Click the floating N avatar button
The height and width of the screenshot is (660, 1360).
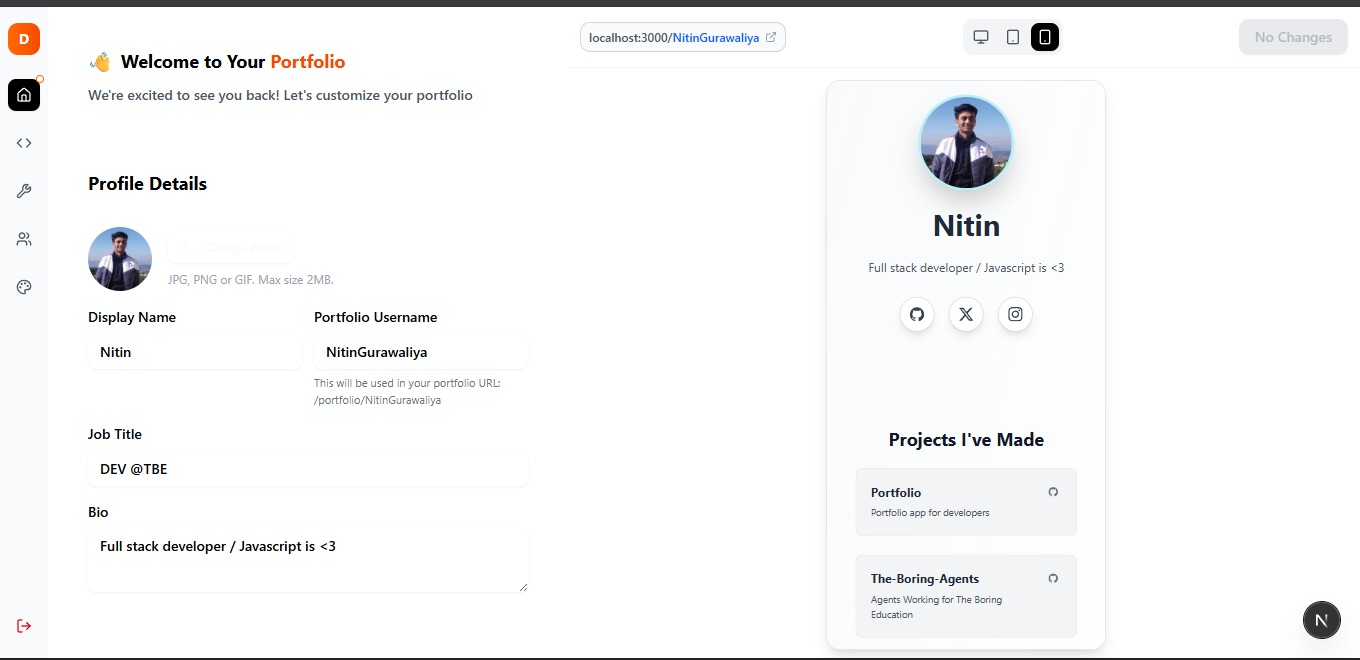pyautogui.click(x=1321, y=619)
